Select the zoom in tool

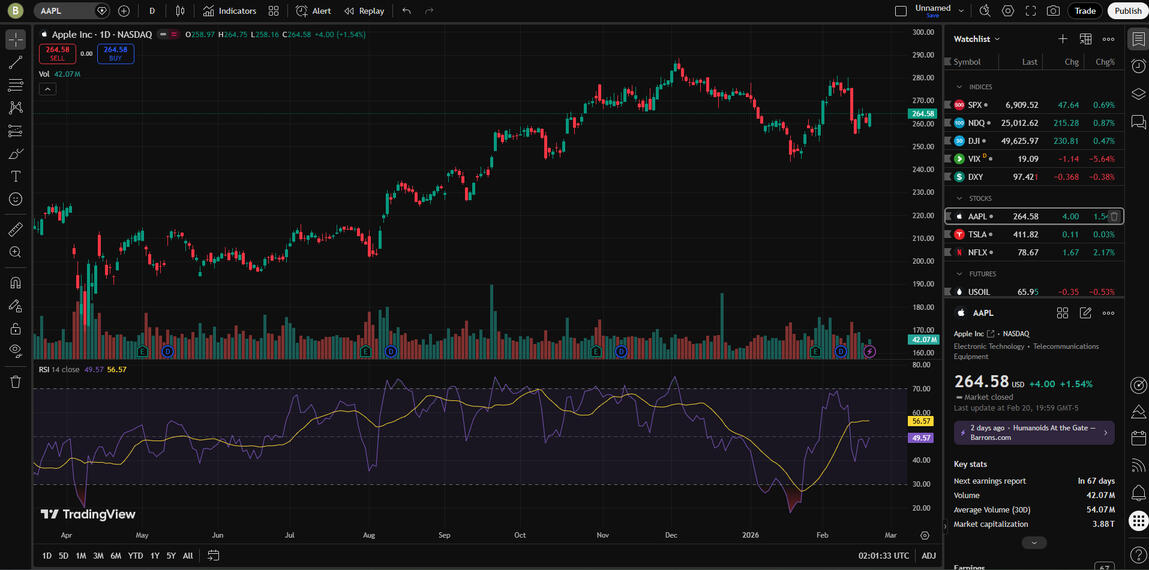coord(15,252)
